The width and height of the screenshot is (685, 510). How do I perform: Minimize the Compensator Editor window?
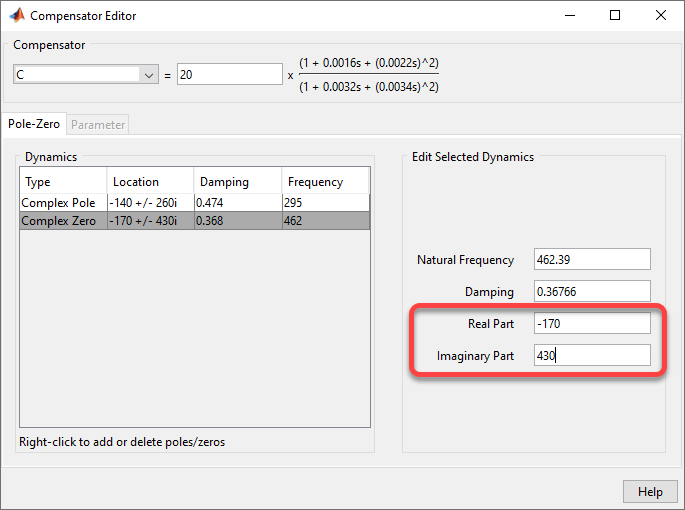570,16
